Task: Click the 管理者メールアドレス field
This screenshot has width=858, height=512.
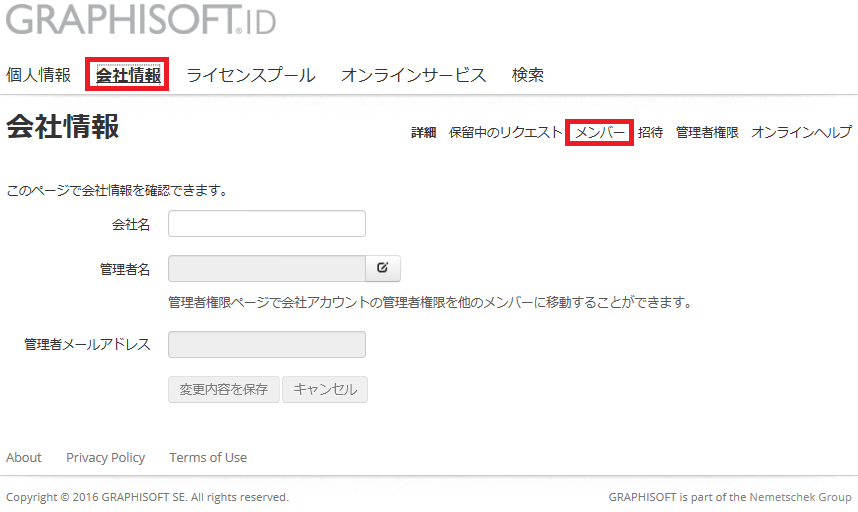Action: 267,344
